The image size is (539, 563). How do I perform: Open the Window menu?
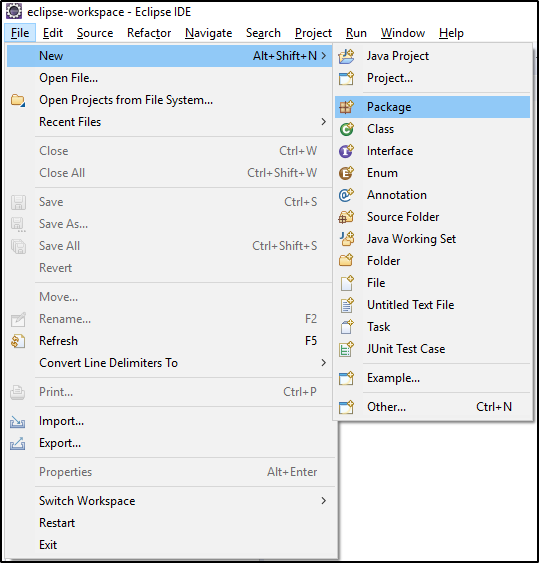(x=403, y=33)
